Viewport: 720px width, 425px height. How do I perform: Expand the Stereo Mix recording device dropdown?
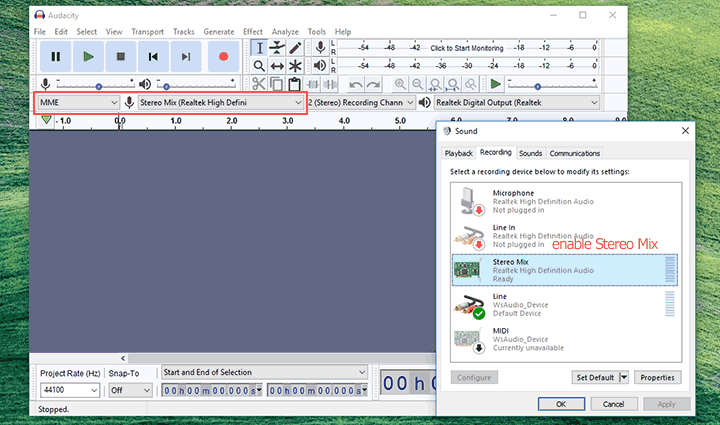click(221, 102)
